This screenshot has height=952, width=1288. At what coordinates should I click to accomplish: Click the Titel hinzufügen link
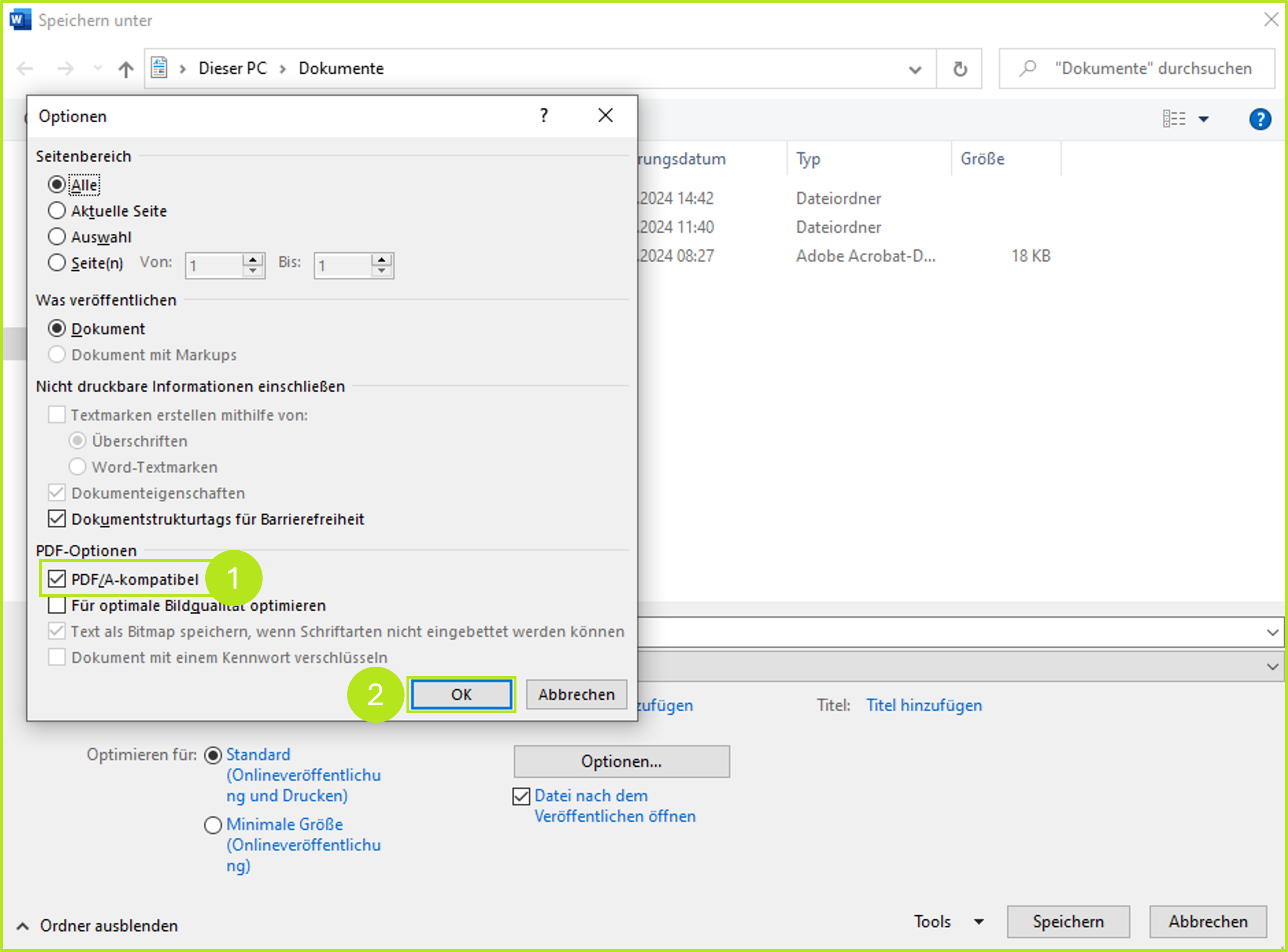(924, 705)
